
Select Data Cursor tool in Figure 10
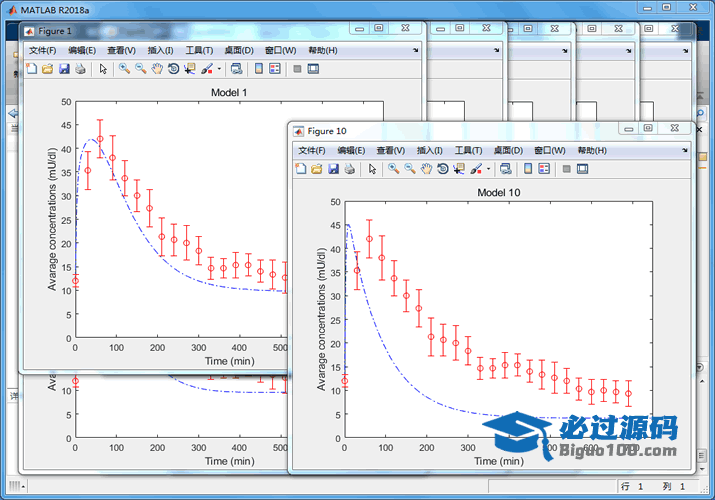click(x=459, y=169)
